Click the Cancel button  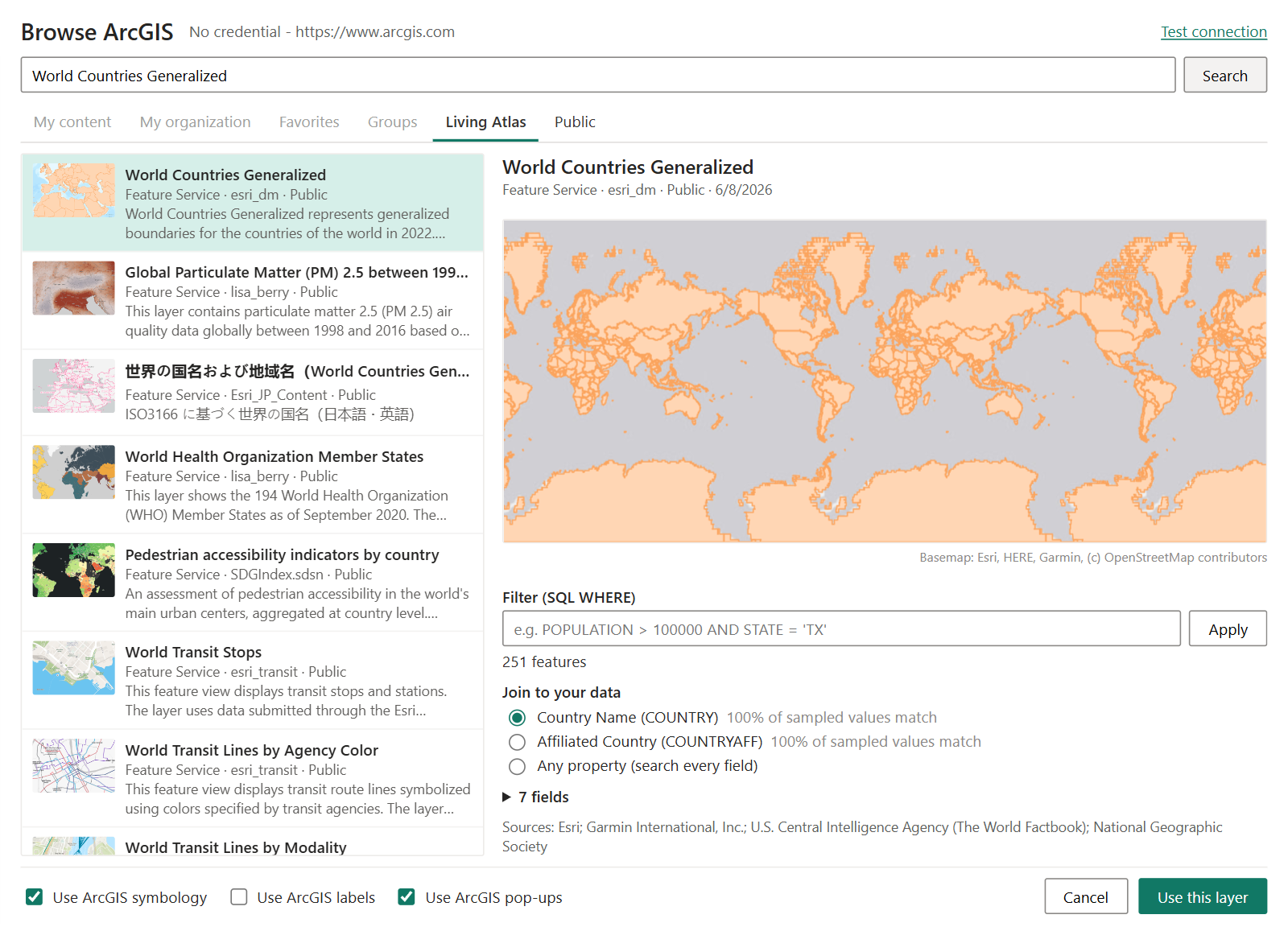coord(1085,896)
